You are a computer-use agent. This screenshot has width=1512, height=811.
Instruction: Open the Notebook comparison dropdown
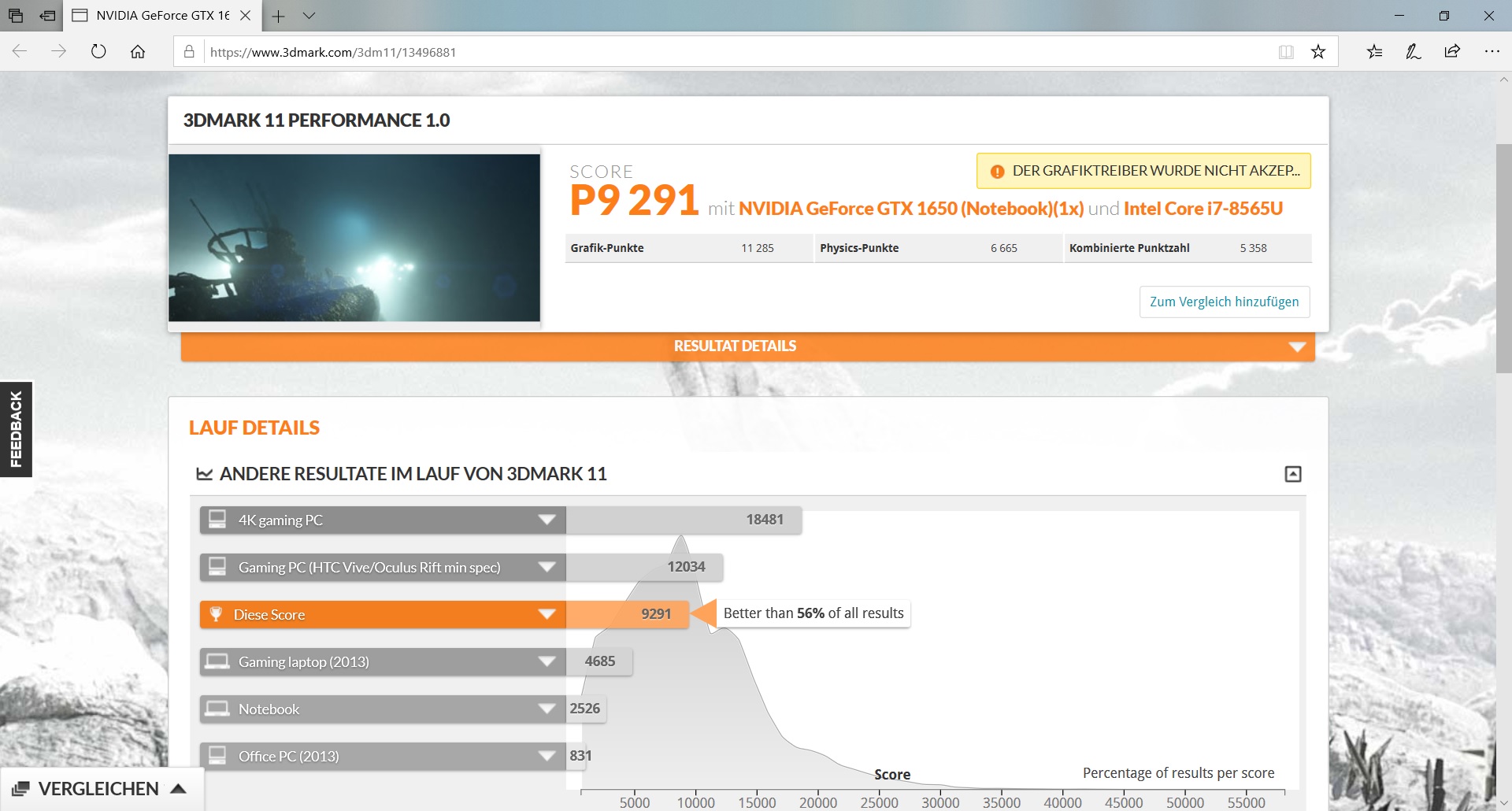[547, 709]
